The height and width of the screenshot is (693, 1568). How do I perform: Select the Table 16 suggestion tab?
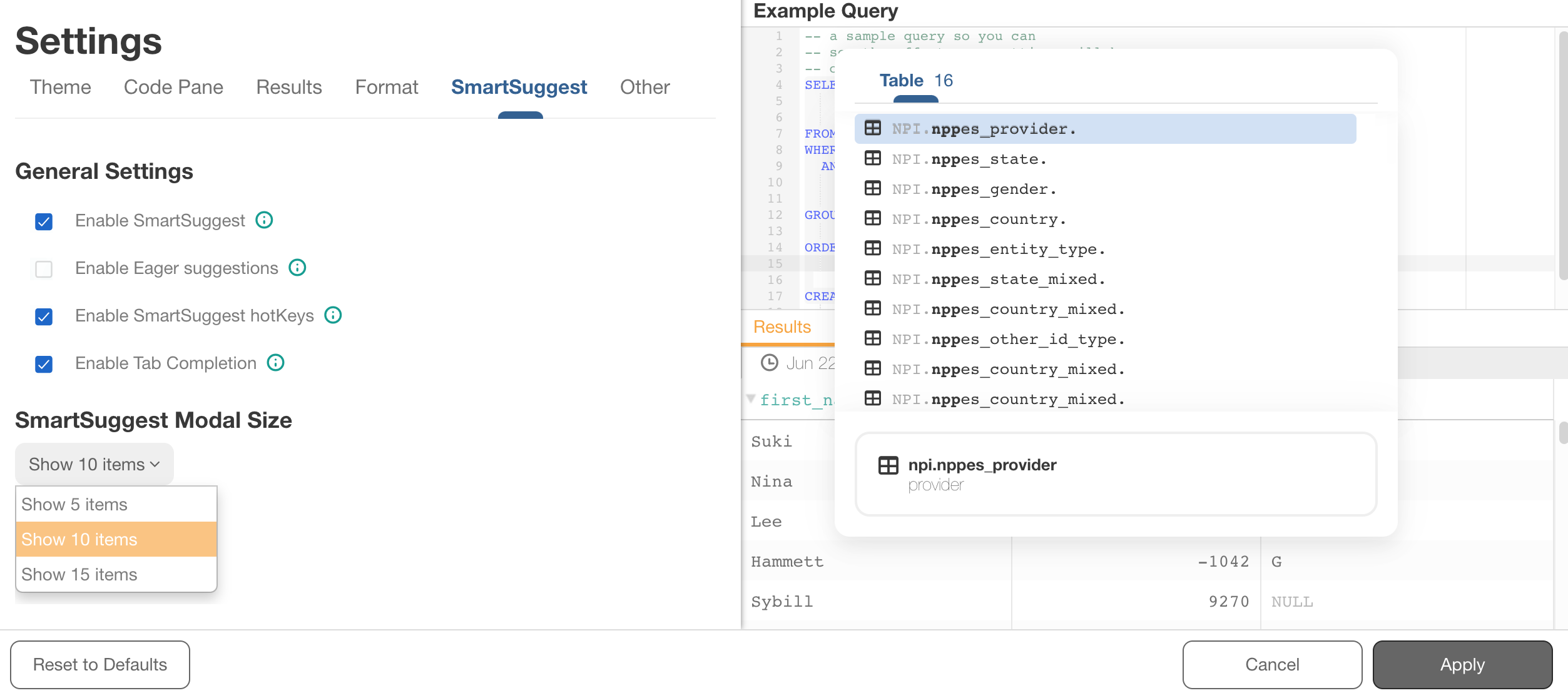tap(916, 80)
